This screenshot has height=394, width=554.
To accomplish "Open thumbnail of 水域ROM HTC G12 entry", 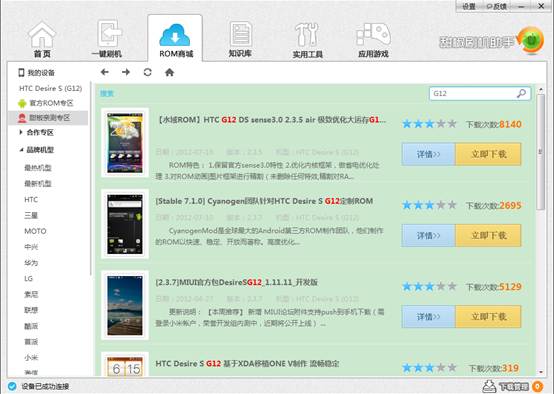I will pyautogui.click(x=125, y=143).
